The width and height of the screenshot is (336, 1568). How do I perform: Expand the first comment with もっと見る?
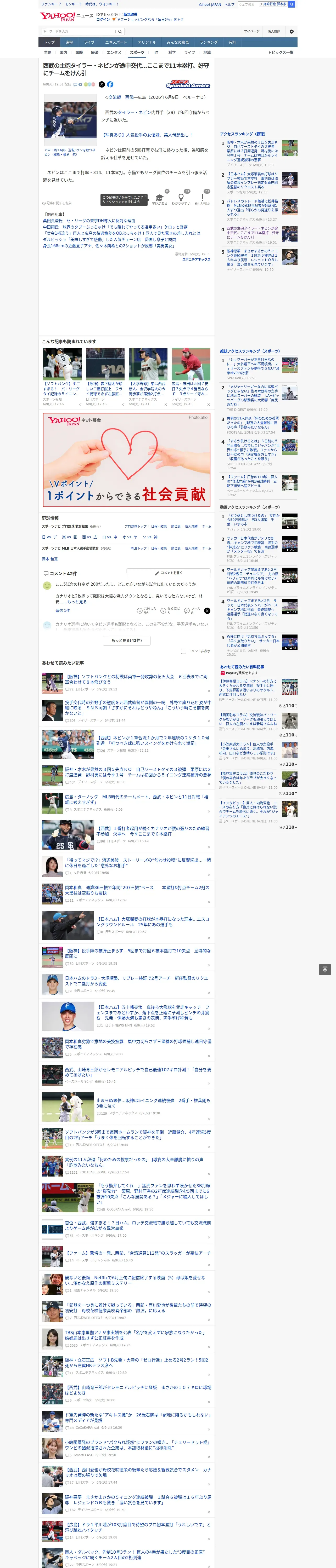pyautogui.click(x=77, y=602)
